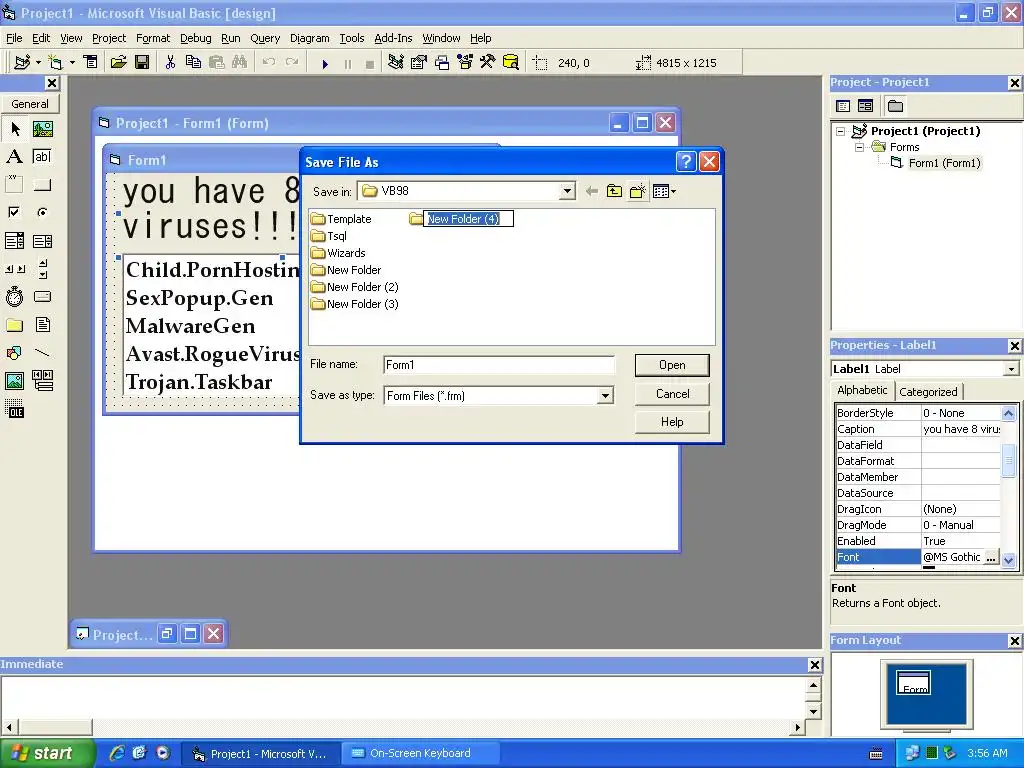Viewport: 1024px width, 768px height.
Task: Select the Template folder in file list
Action: click(341, 219)
